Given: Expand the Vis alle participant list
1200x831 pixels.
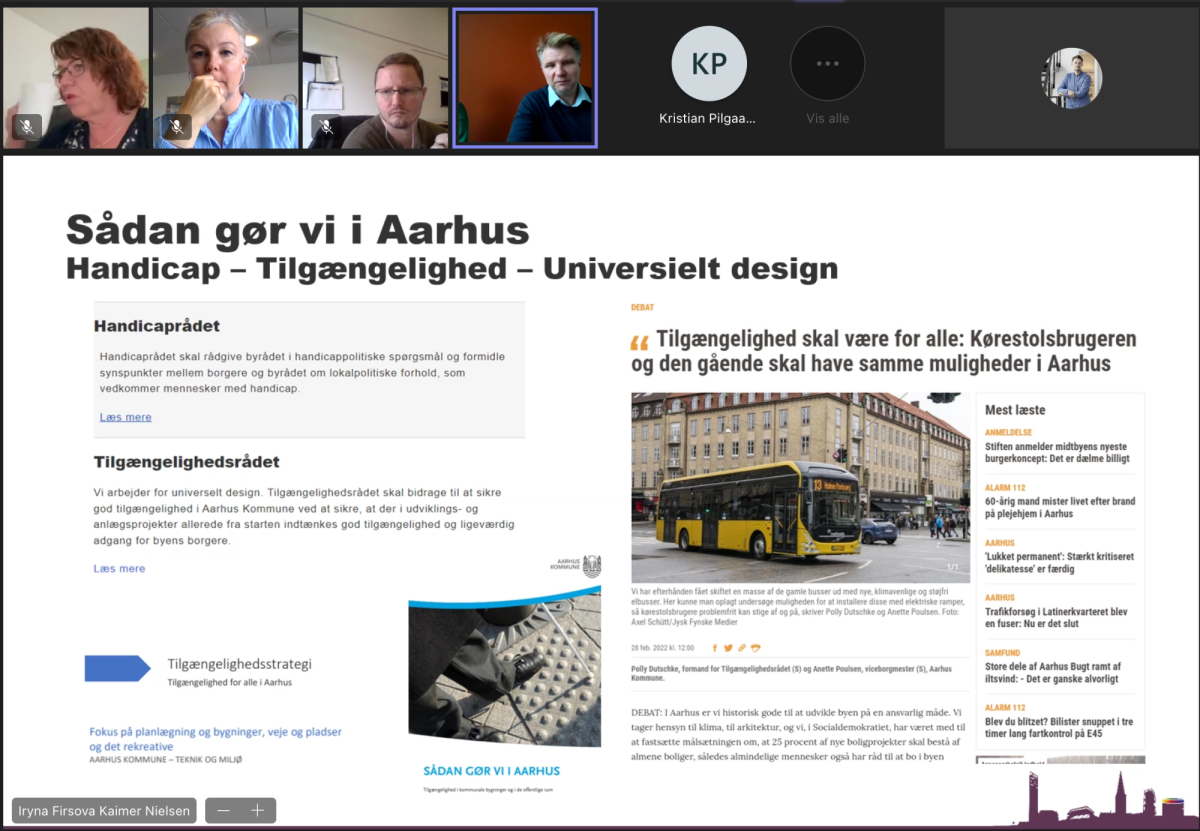Looking at the screenshot, I should (827, 63).
